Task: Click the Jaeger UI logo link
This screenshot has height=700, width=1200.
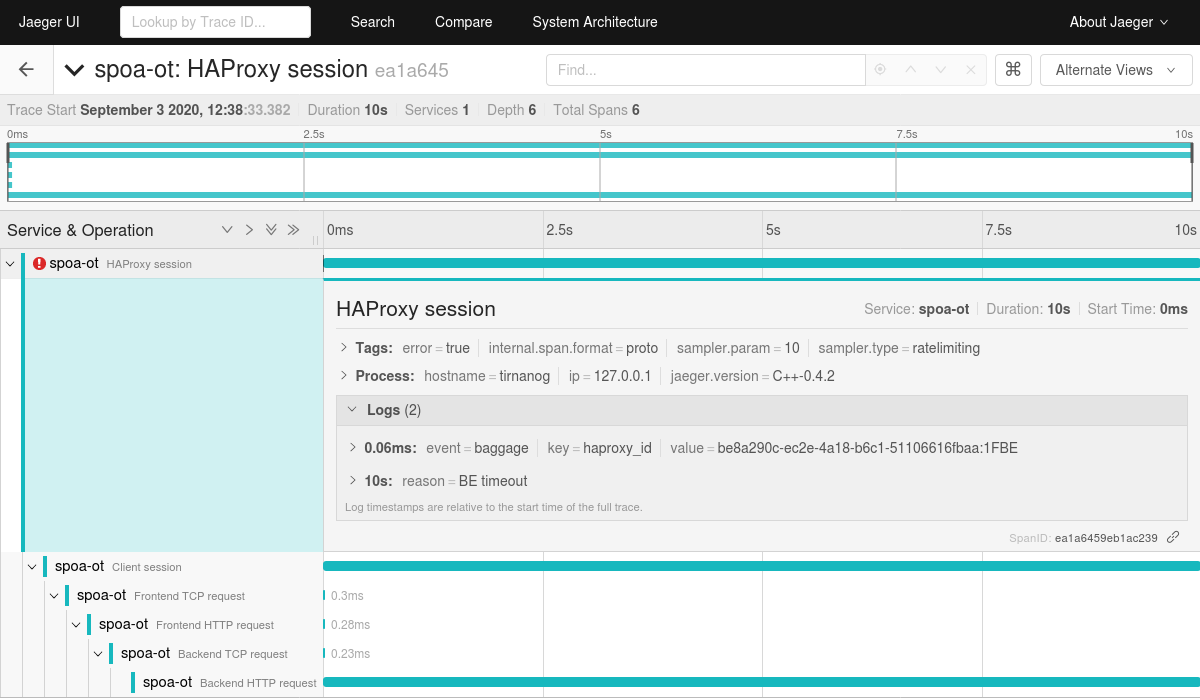Action: pos(49,22)
